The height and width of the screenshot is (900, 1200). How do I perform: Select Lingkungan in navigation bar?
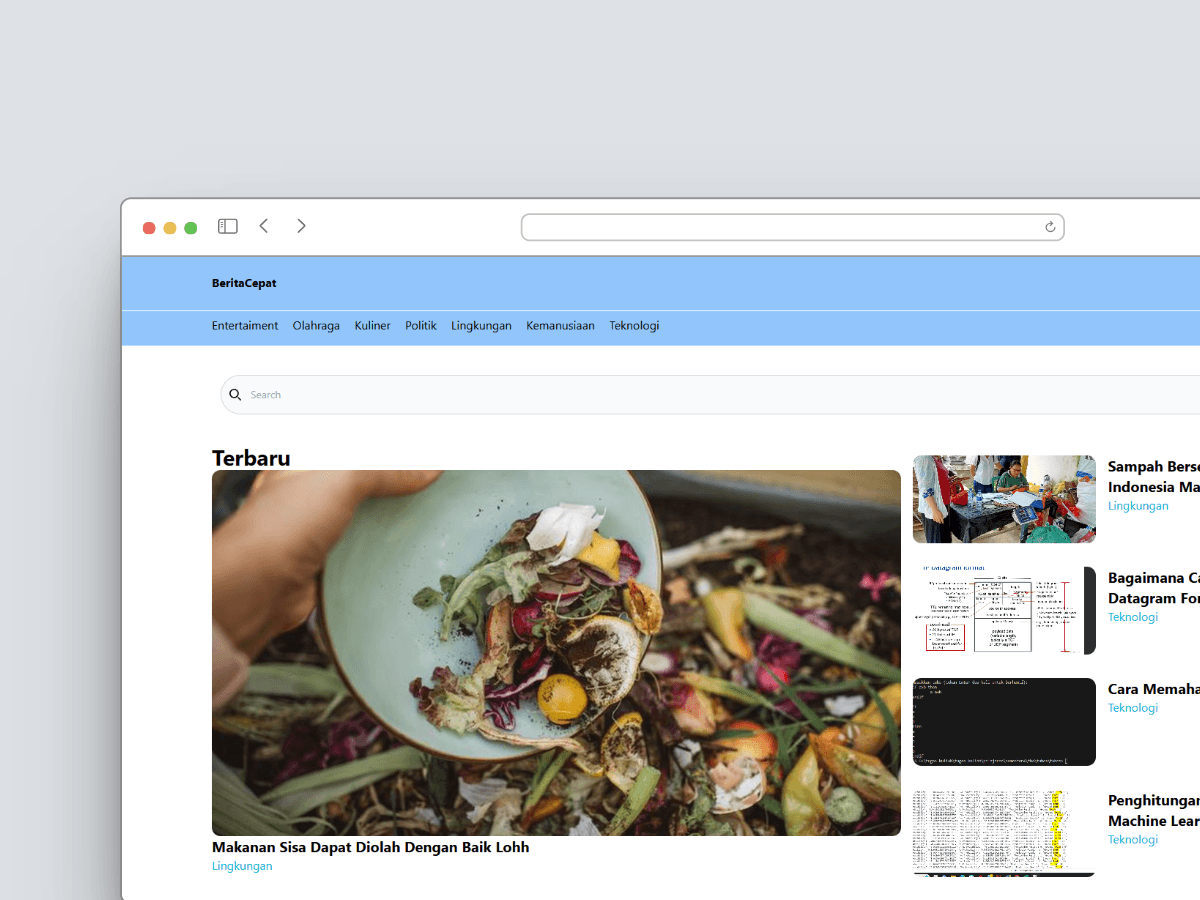(481, 326)
